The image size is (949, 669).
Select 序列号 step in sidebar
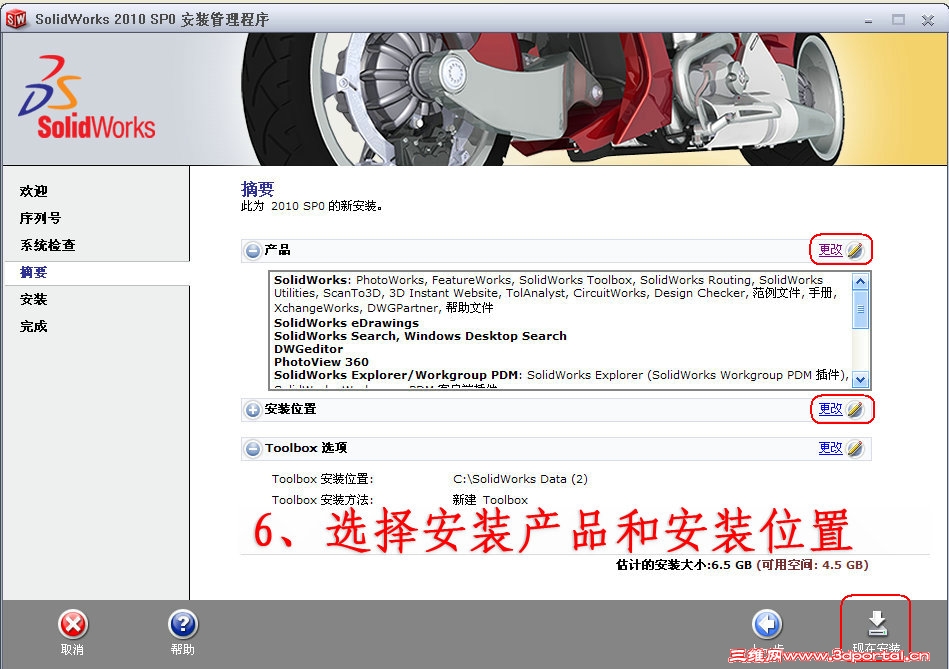[x=40, y=218]
